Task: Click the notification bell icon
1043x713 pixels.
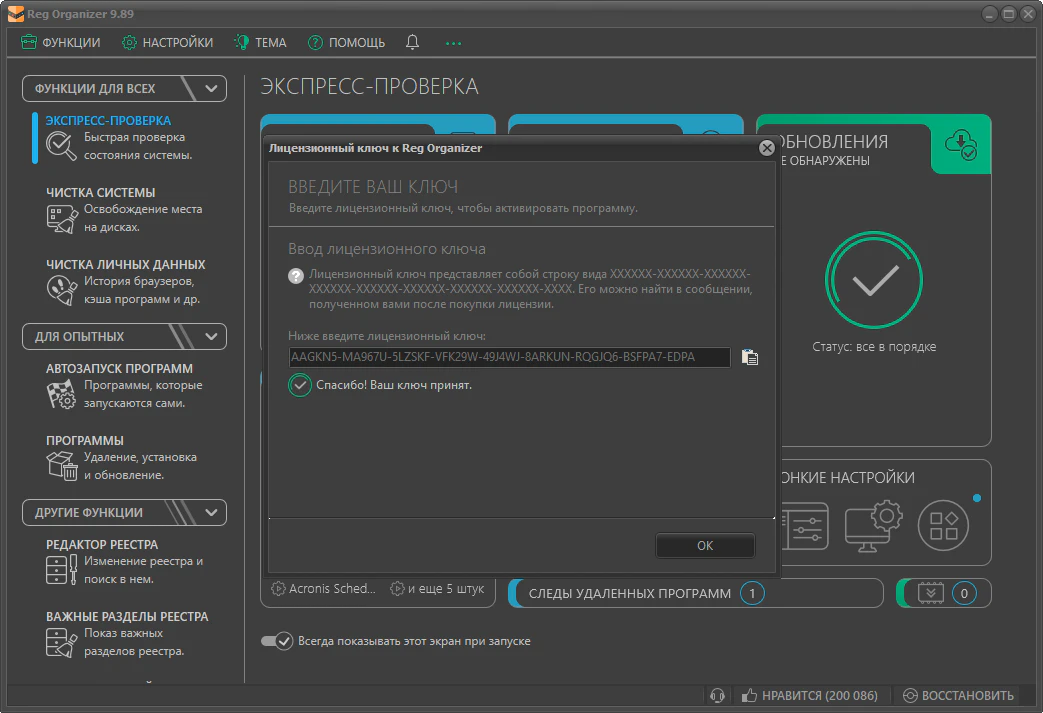Action: click(413, 42)
